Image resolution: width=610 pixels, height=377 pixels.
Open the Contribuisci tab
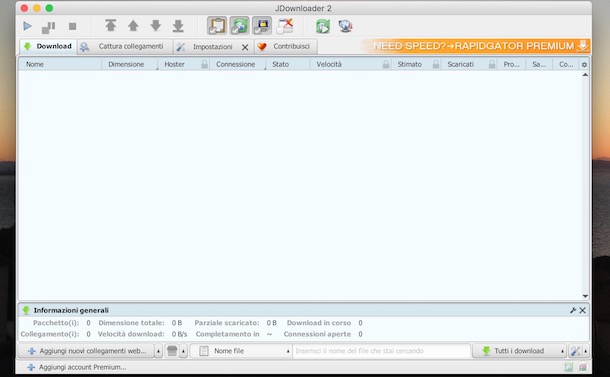tap(286, 46)
